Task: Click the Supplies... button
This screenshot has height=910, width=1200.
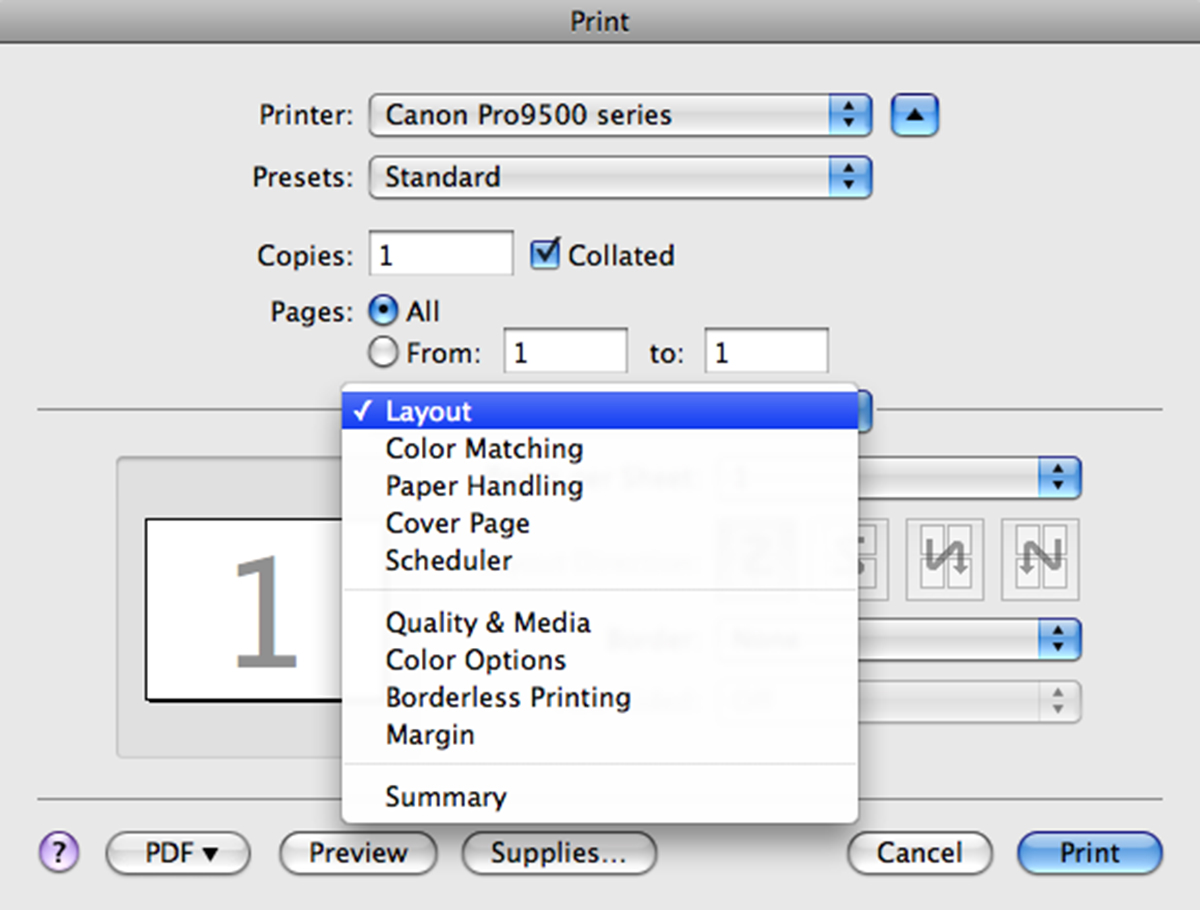Action: click(x=559, y=853)
